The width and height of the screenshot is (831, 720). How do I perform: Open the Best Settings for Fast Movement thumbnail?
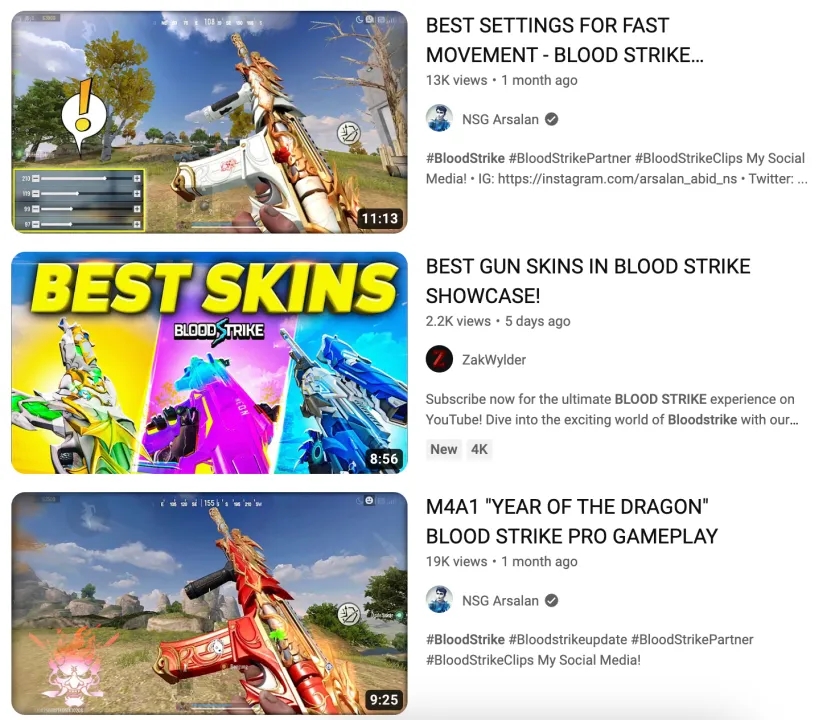[x=209, y=122]
